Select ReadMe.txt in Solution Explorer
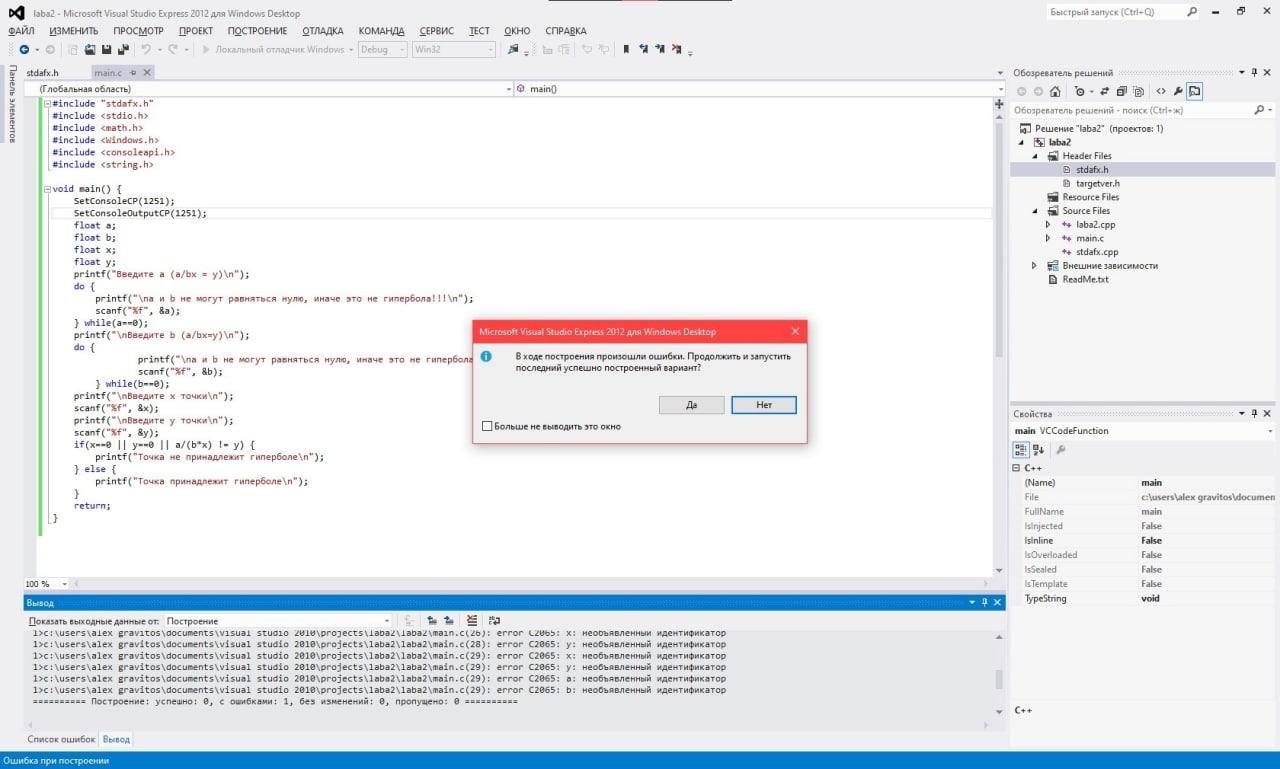 pos(1085,279)
